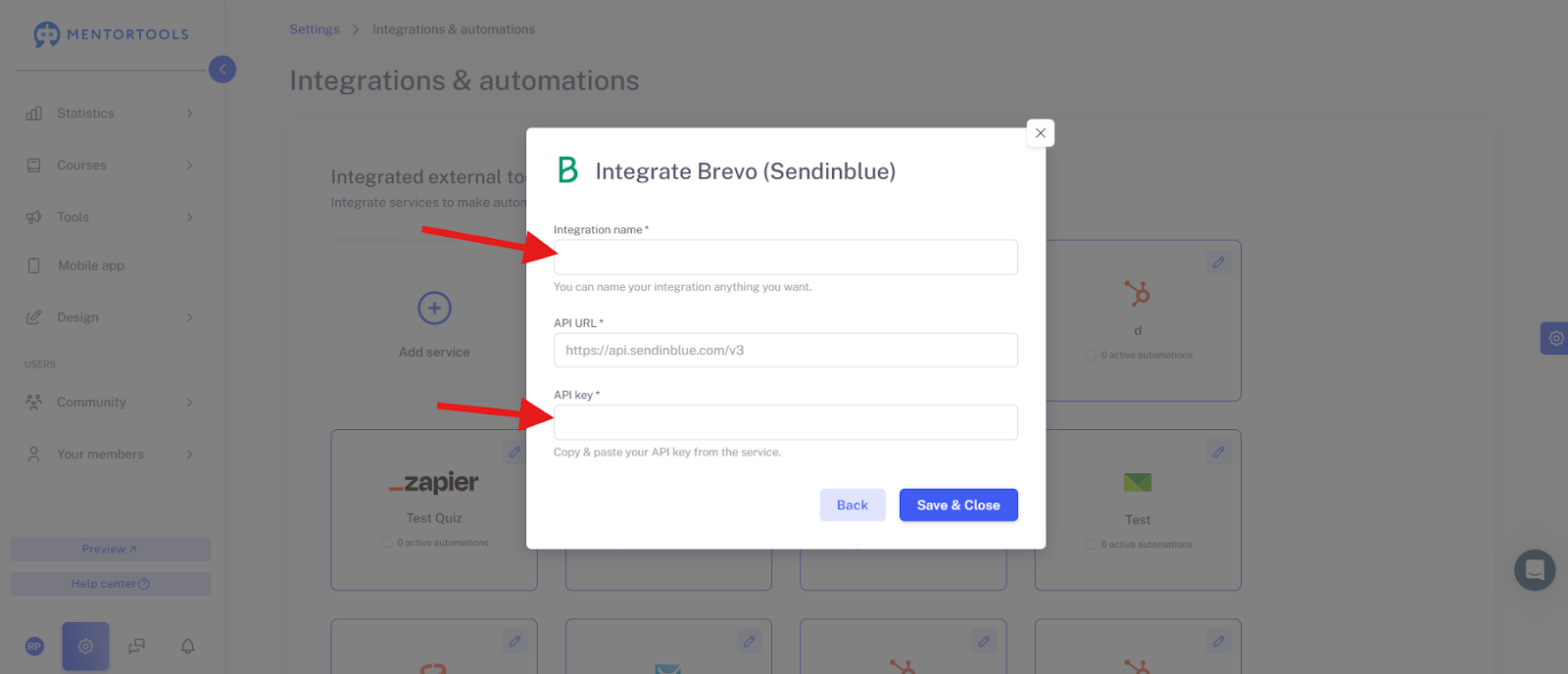
Task: Expand the Community chevron
Action: pos(189,403)
